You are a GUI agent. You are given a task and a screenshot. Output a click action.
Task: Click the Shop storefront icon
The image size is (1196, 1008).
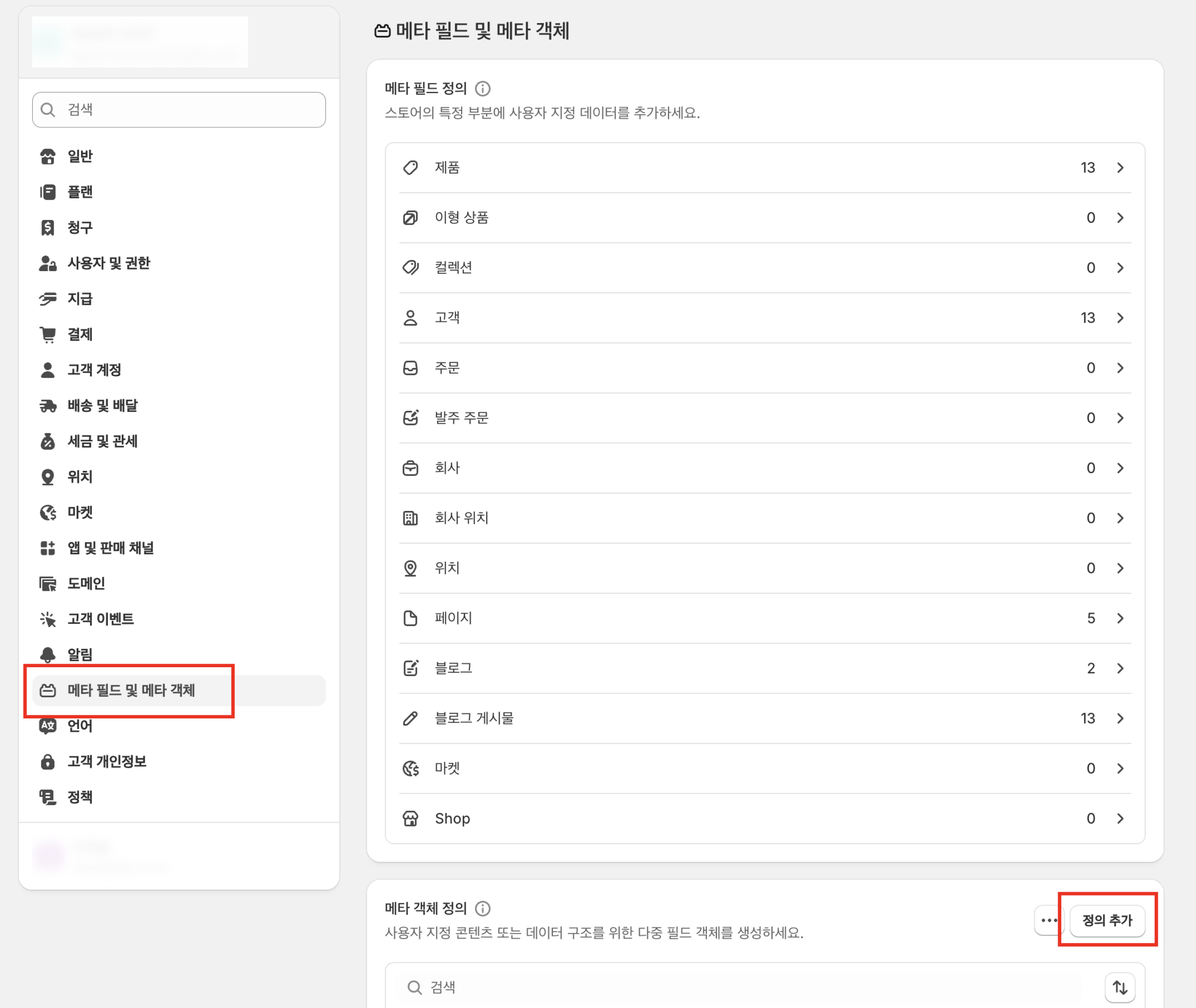[410, 818]
